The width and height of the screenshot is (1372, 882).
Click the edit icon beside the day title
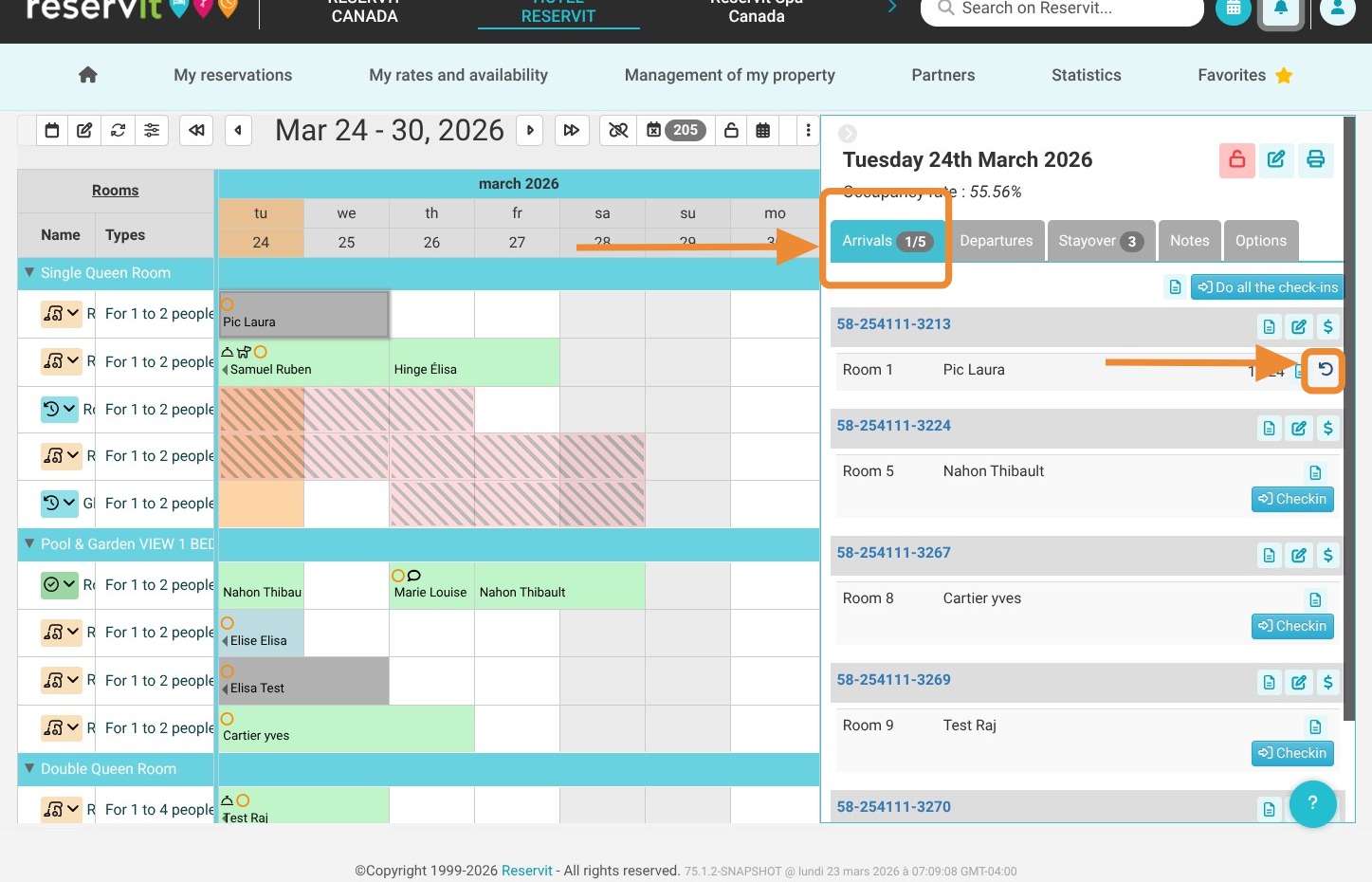[x=1276, y=159]
